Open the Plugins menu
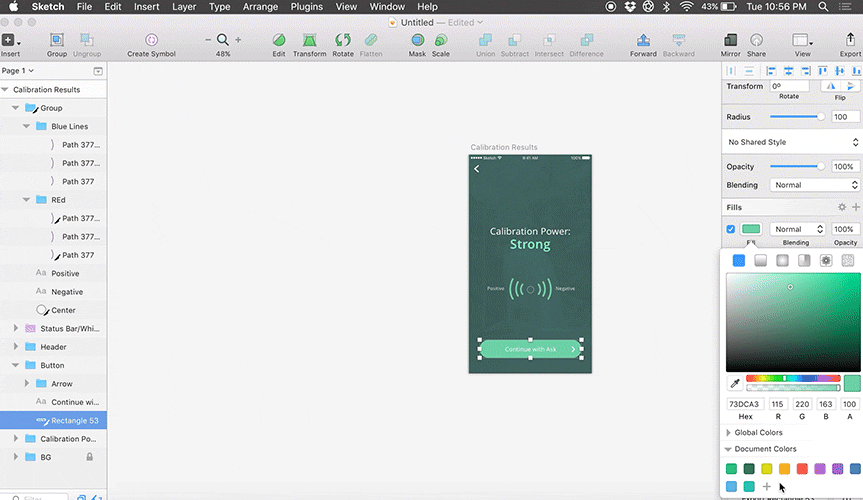The image size is (863, 500). [305, 7]
